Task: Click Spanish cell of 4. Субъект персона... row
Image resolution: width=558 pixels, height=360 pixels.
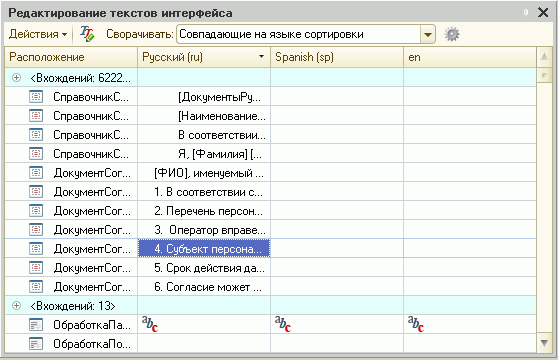Action: click(337, 249)
